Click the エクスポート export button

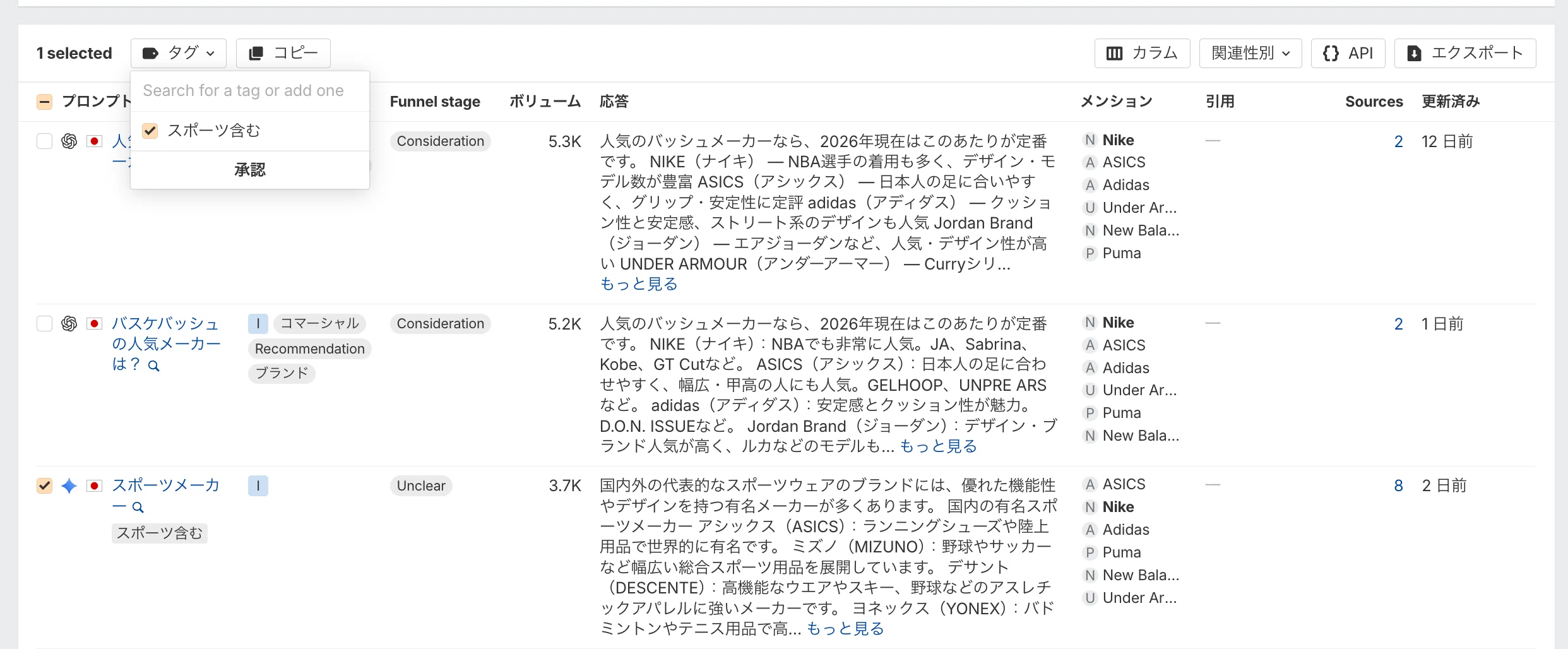coord(1465,53)
